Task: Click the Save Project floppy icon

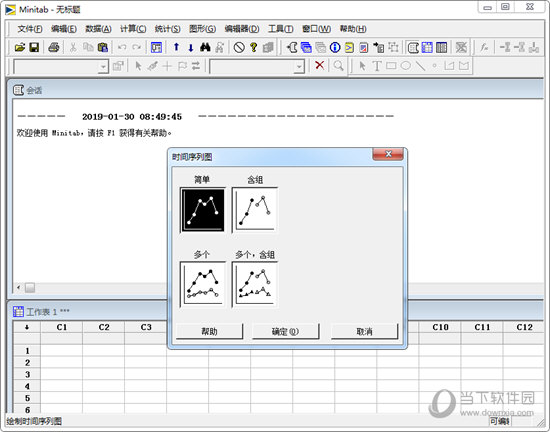Action: coord(34,47)
